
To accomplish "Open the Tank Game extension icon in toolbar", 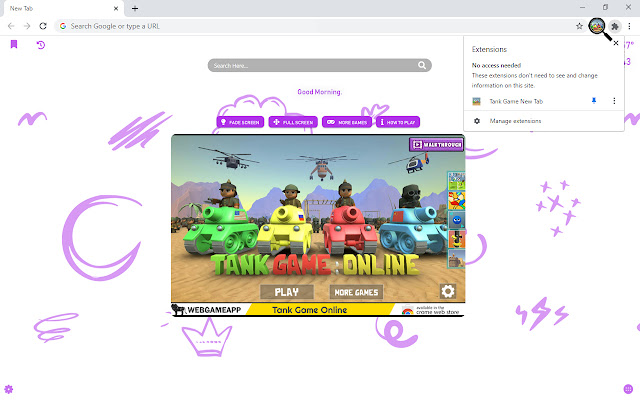I will click(597, 26).
